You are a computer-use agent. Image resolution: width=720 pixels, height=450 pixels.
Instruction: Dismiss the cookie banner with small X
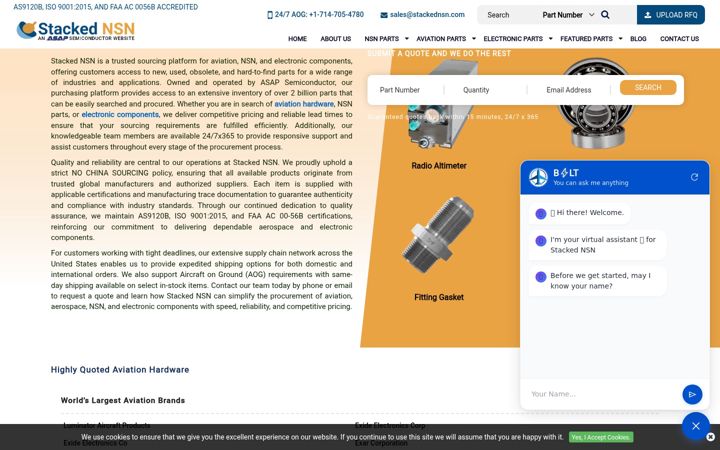click(x=710, y=437)
